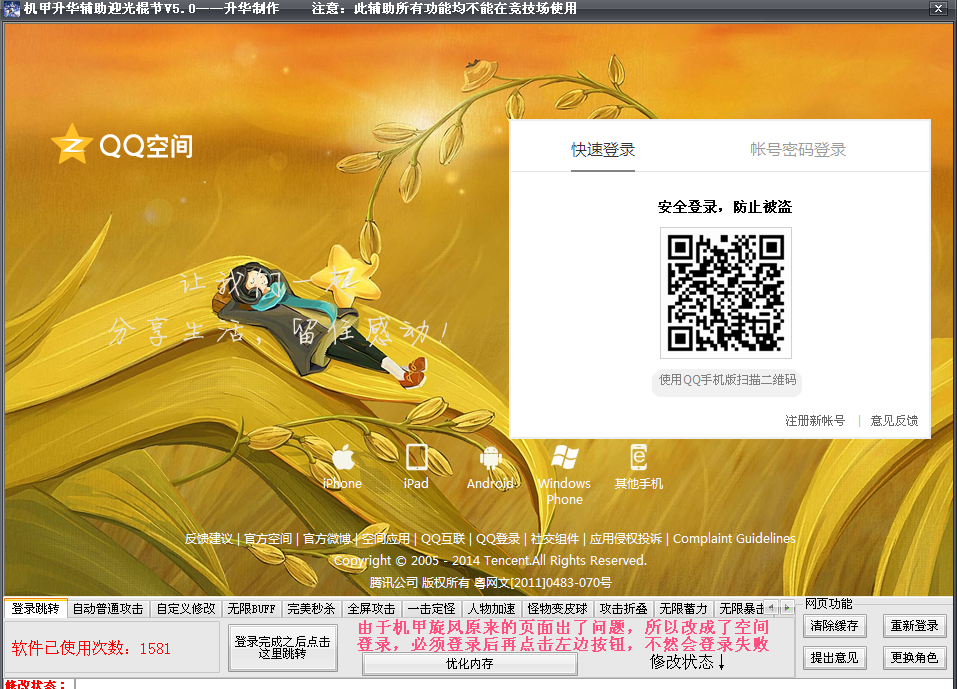The height and width of the screenshot is (689, 957).
Task: Select the 登录跳转 tab
Action: (x=35, y=608)
